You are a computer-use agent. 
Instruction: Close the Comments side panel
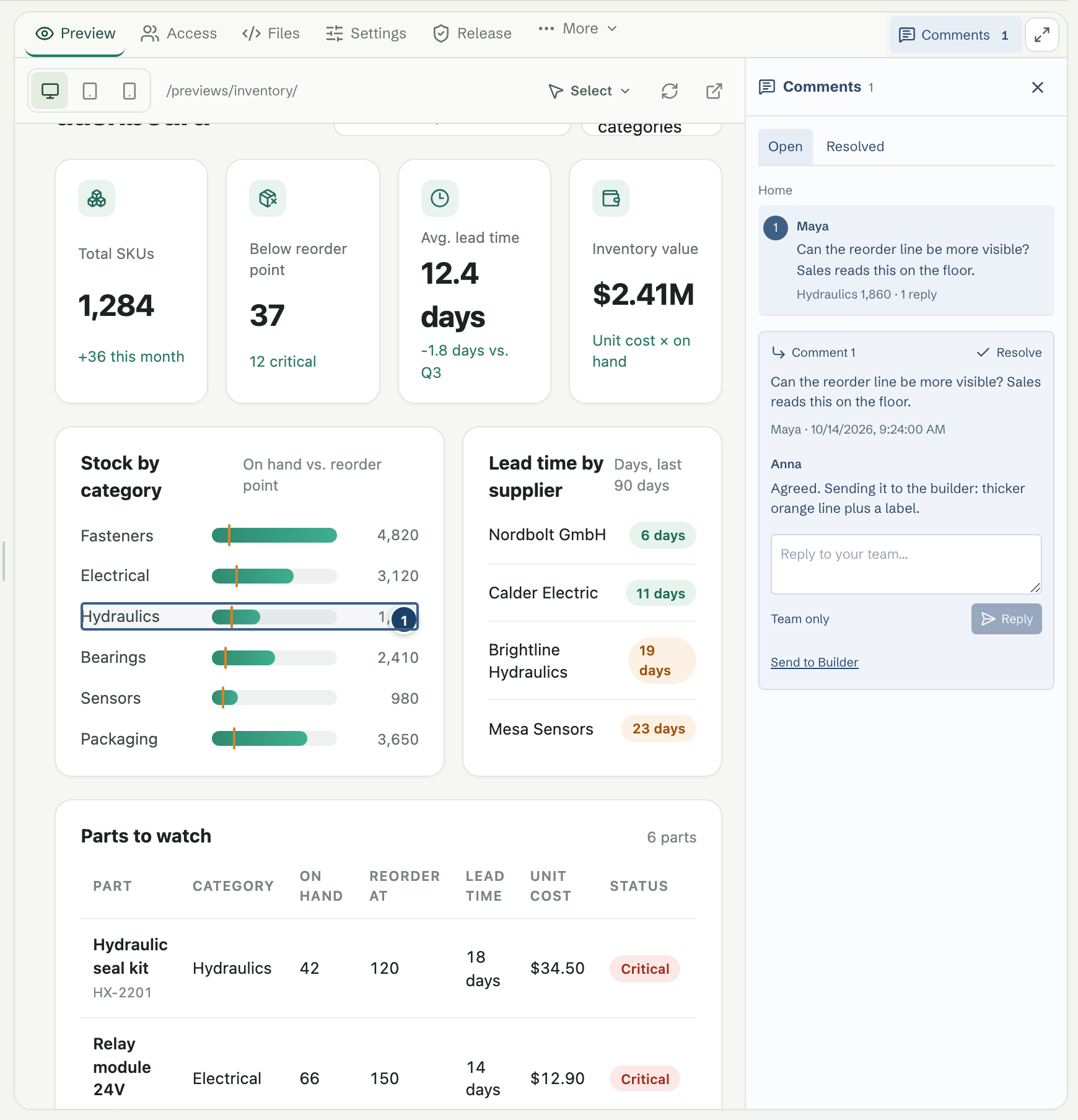(x=1038, y=87)
